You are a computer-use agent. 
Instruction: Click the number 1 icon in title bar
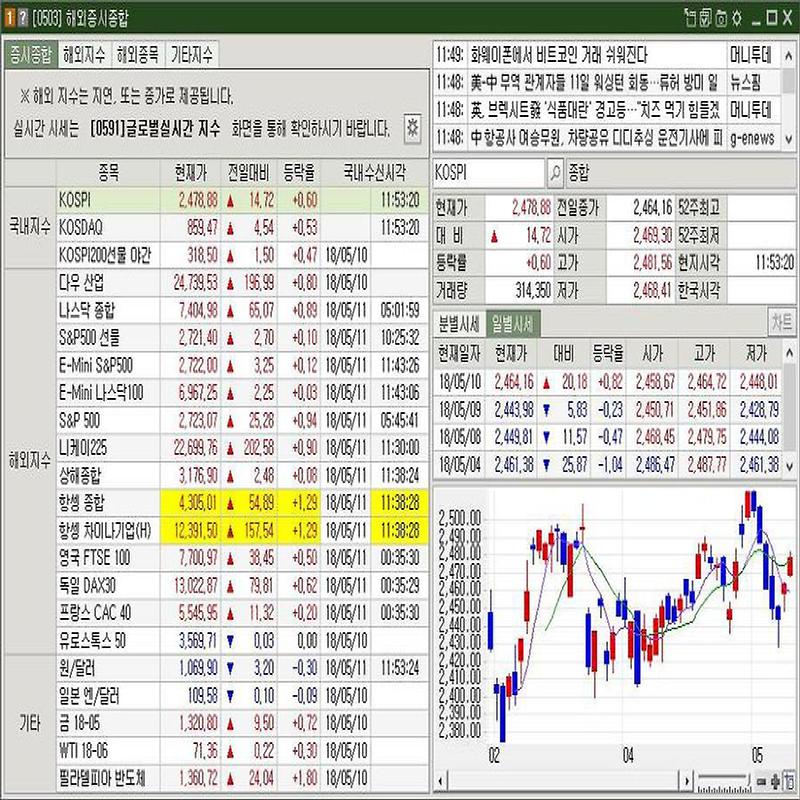coord(9,18)
